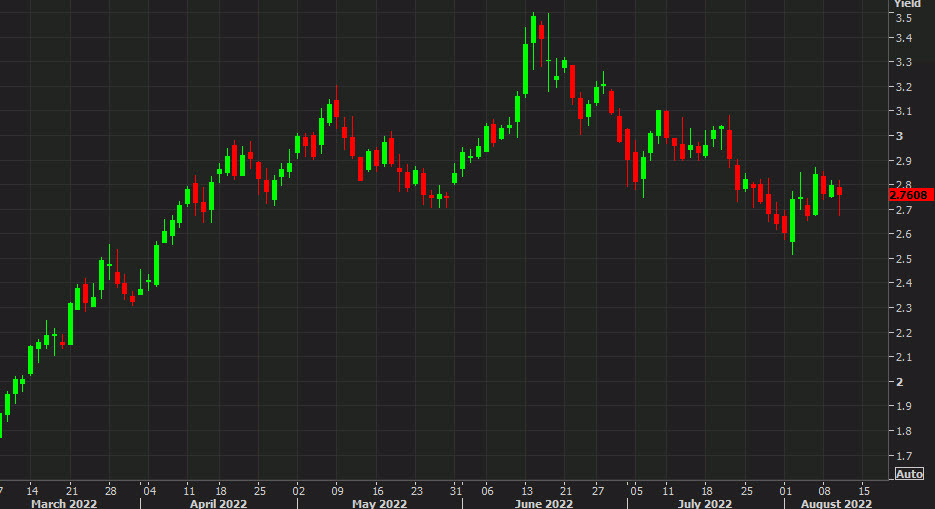The height and width of the screenshot is (509, 935).
Task: Click the 2.2 yield axis label
Action: [x=904, y=333]
